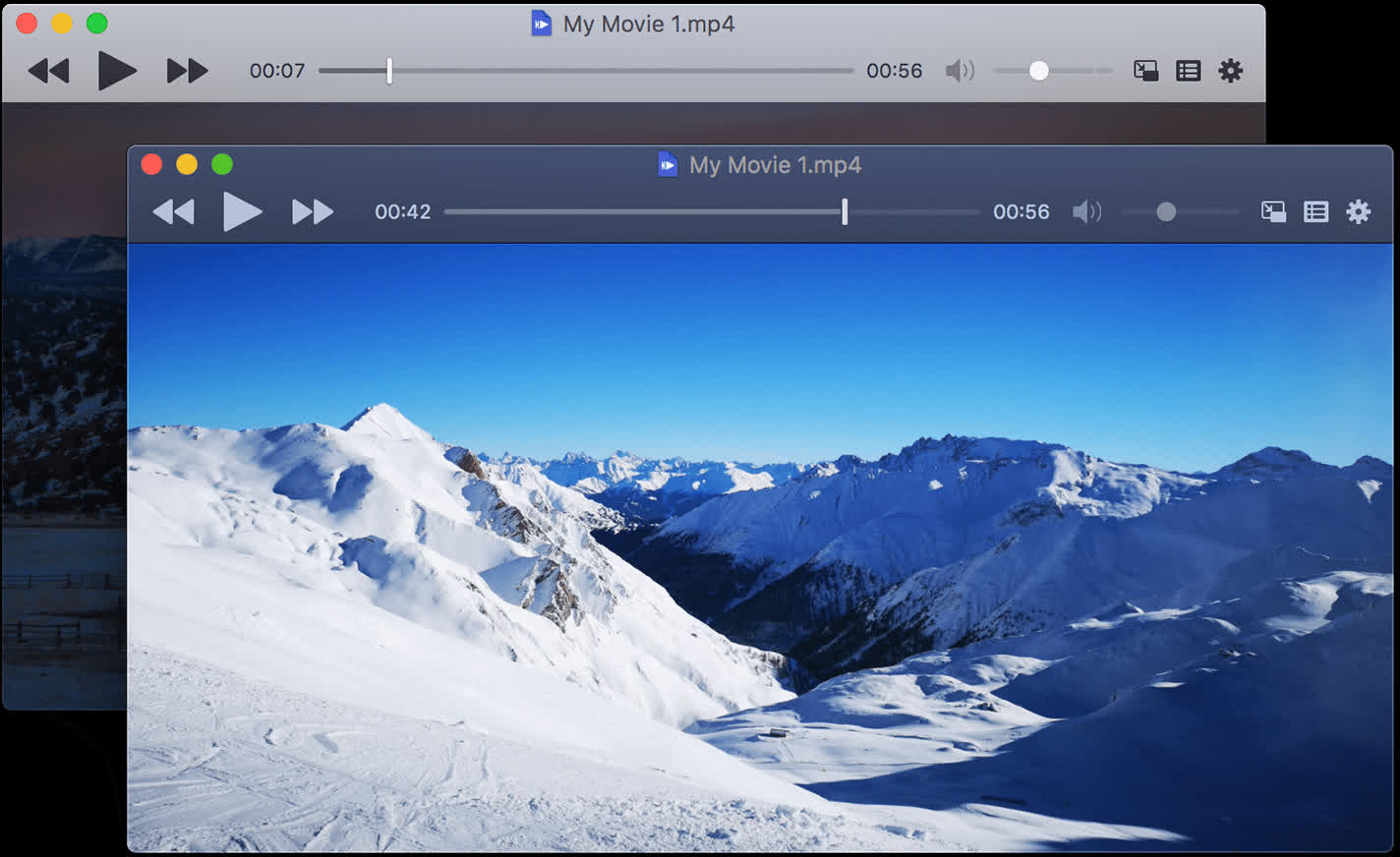The height and width of the screenshot is (857, 1400).
Task: Click elapsed time 00:07 in the back window
Action: point(277,71)
